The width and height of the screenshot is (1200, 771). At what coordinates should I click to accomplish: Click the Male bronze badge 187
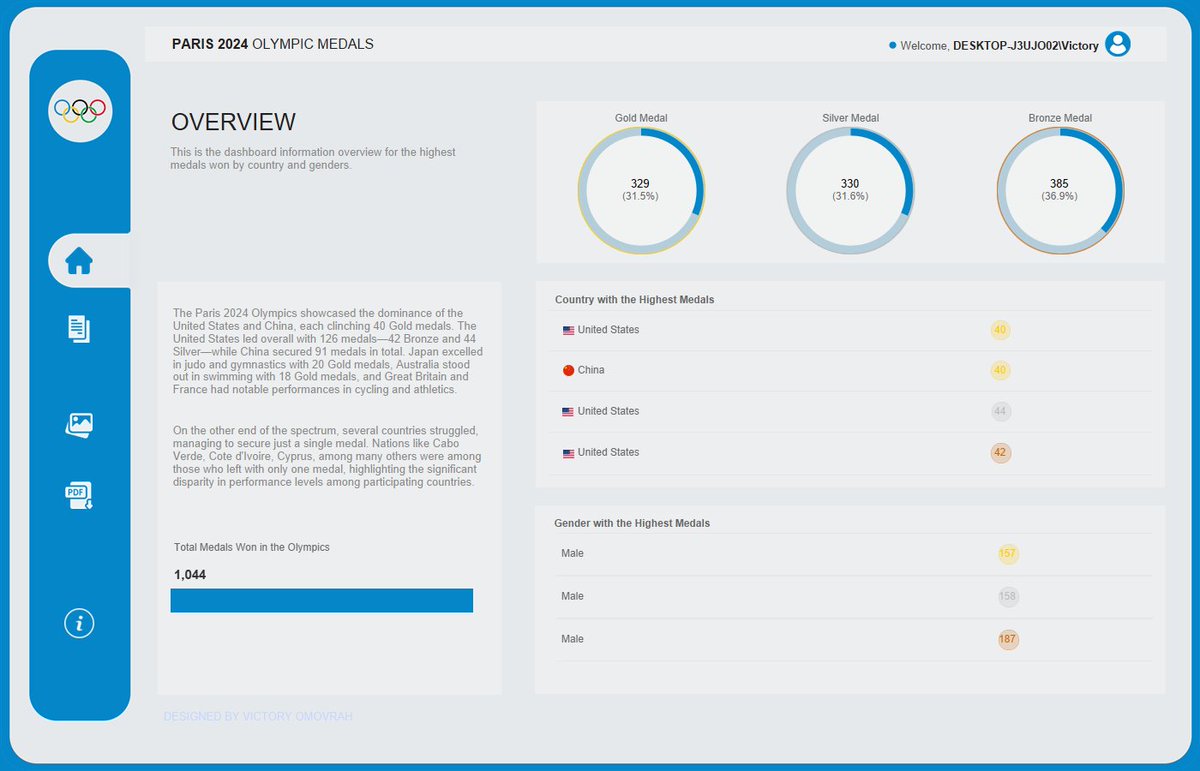coord(1007,639)
